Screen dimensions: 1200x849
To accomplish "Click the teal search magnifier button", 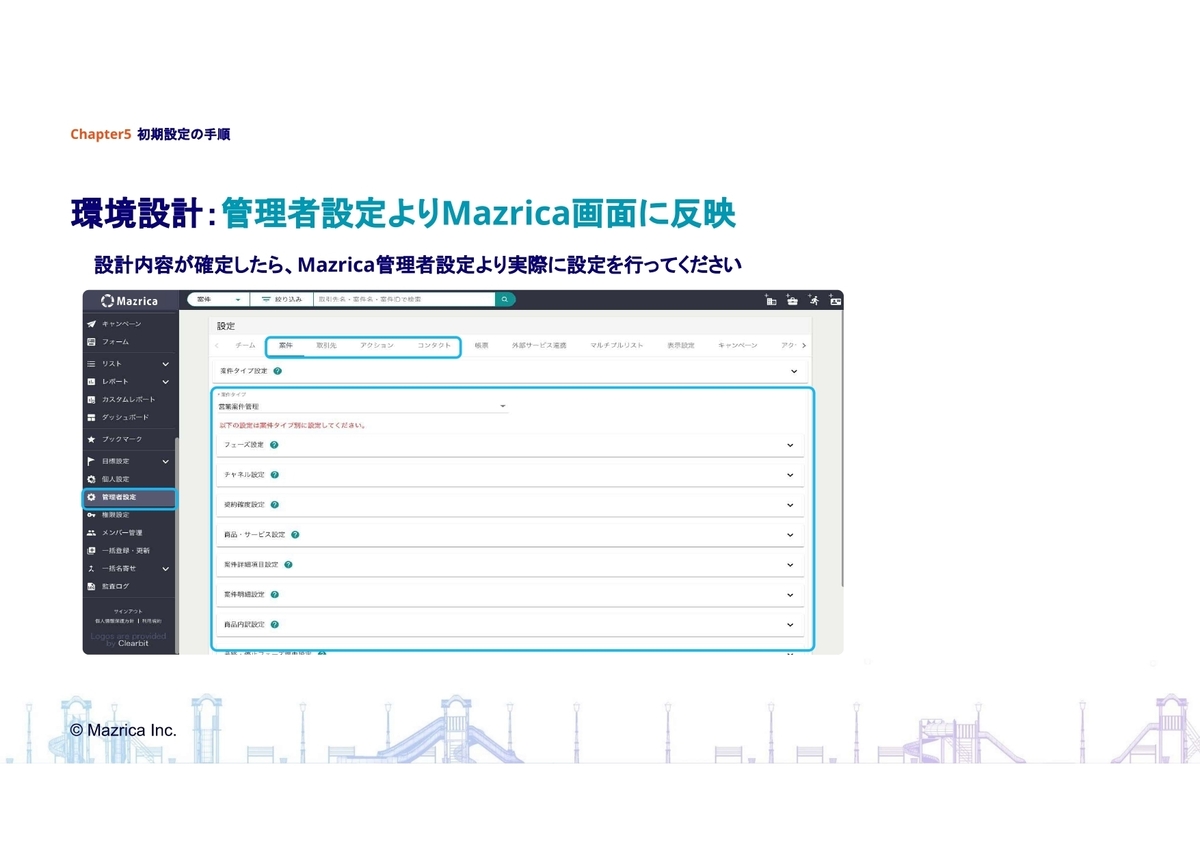I will [506, 299].
